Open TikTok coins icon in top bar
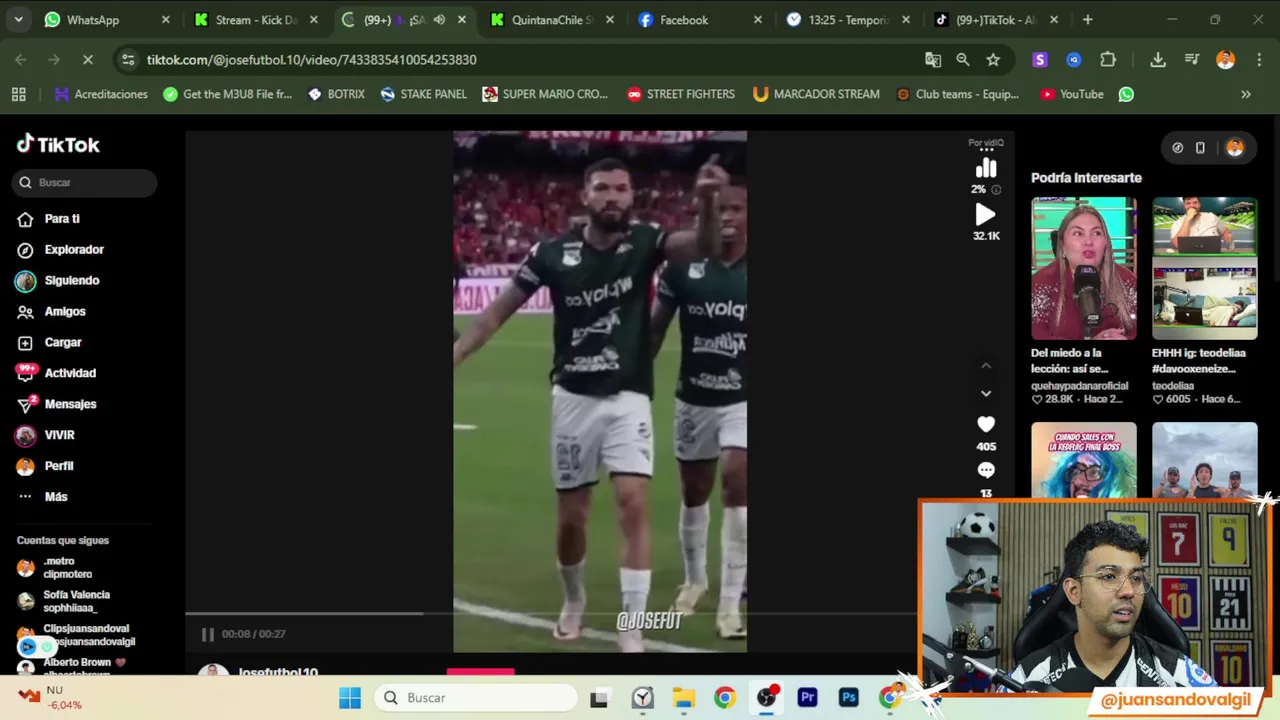1280x720 pixels. pos(1178,148)
